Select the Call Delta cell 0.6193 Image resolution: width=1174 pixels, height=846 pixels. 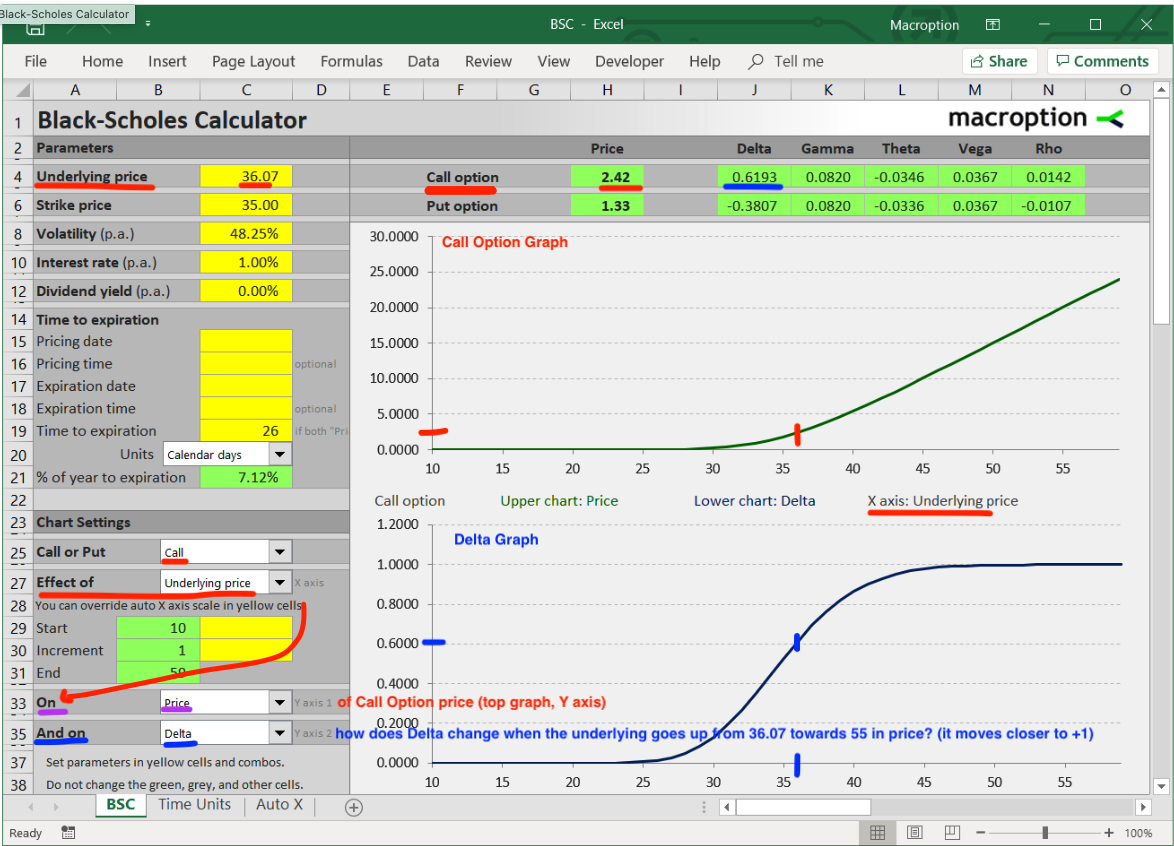tap(754, 177)
